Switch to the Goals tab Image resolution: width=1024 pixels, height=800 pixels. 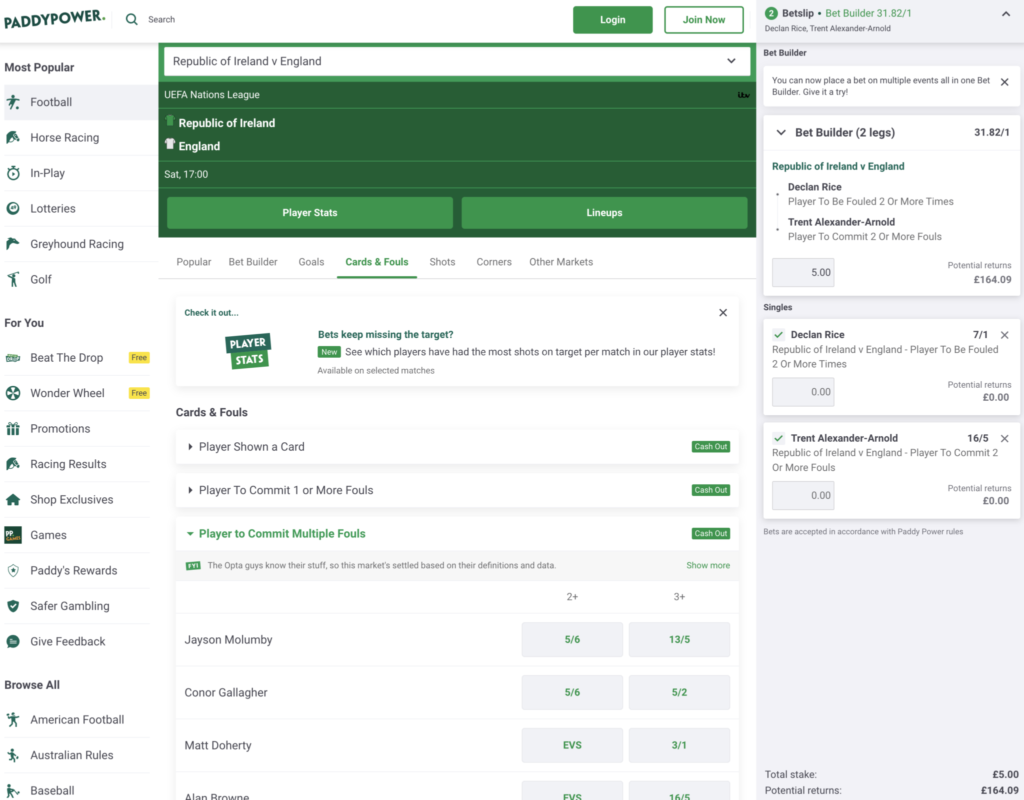(311, 261)
